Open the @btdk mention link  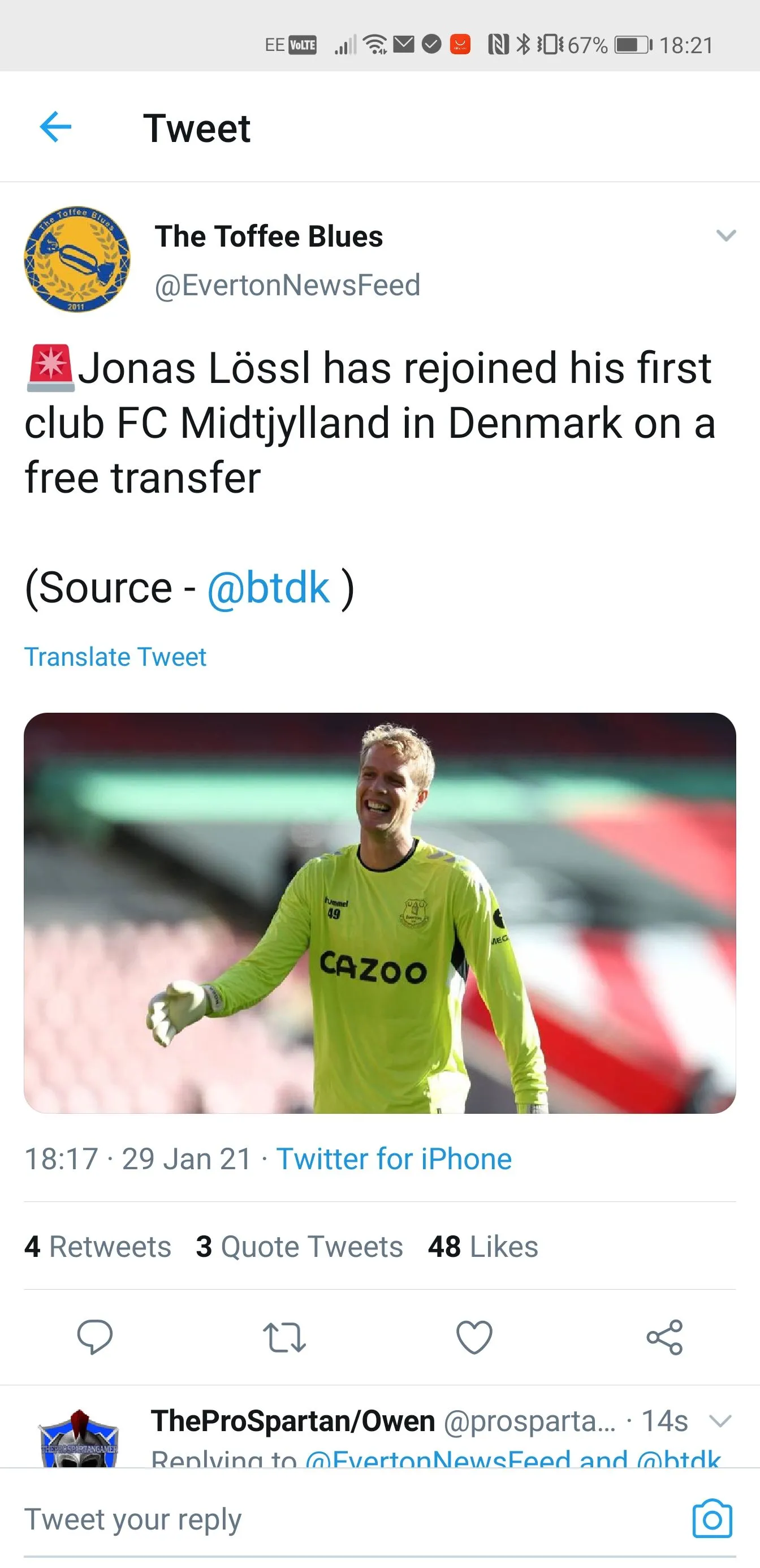pos(269,588)
